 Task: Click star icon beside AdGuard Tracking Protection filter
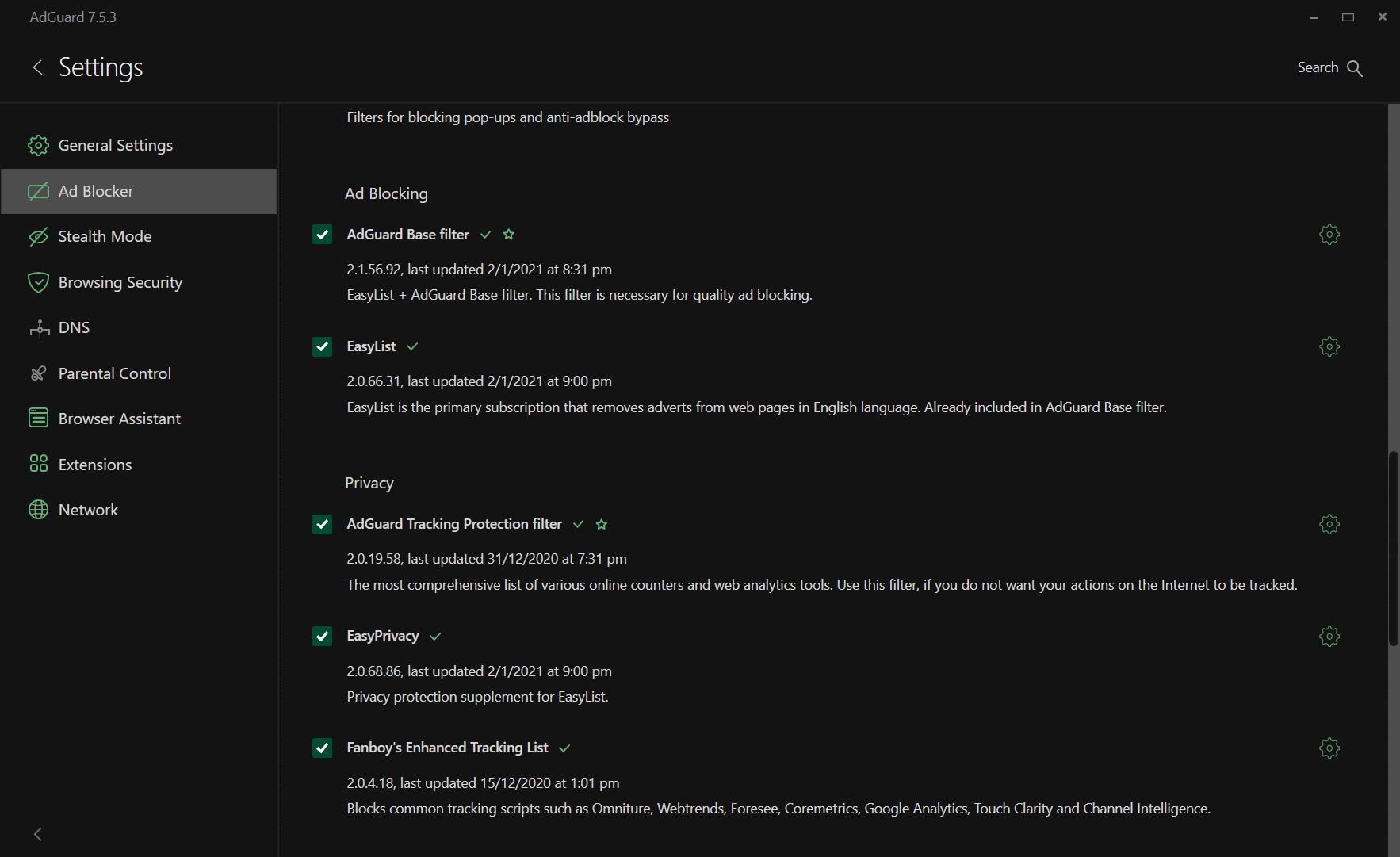[602, 524]
